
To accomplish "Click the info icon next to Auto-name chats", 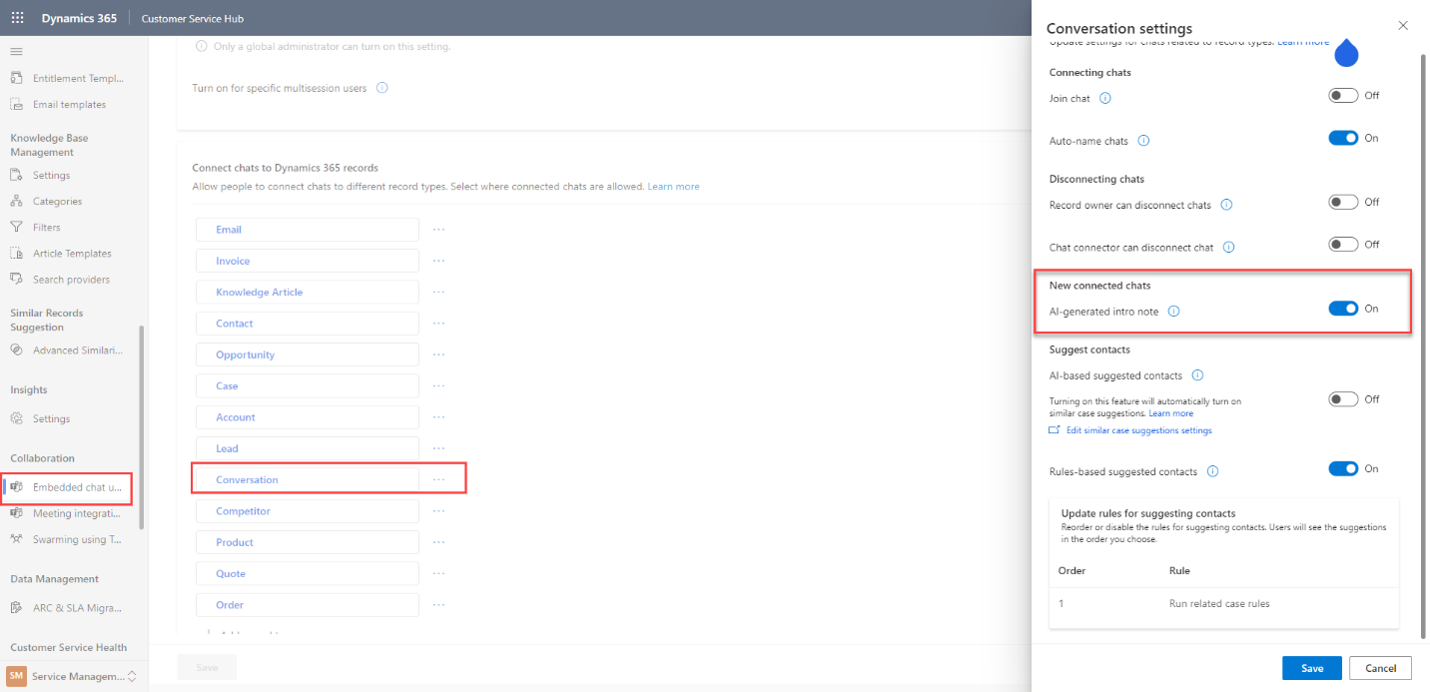I will click(1143, 141).
